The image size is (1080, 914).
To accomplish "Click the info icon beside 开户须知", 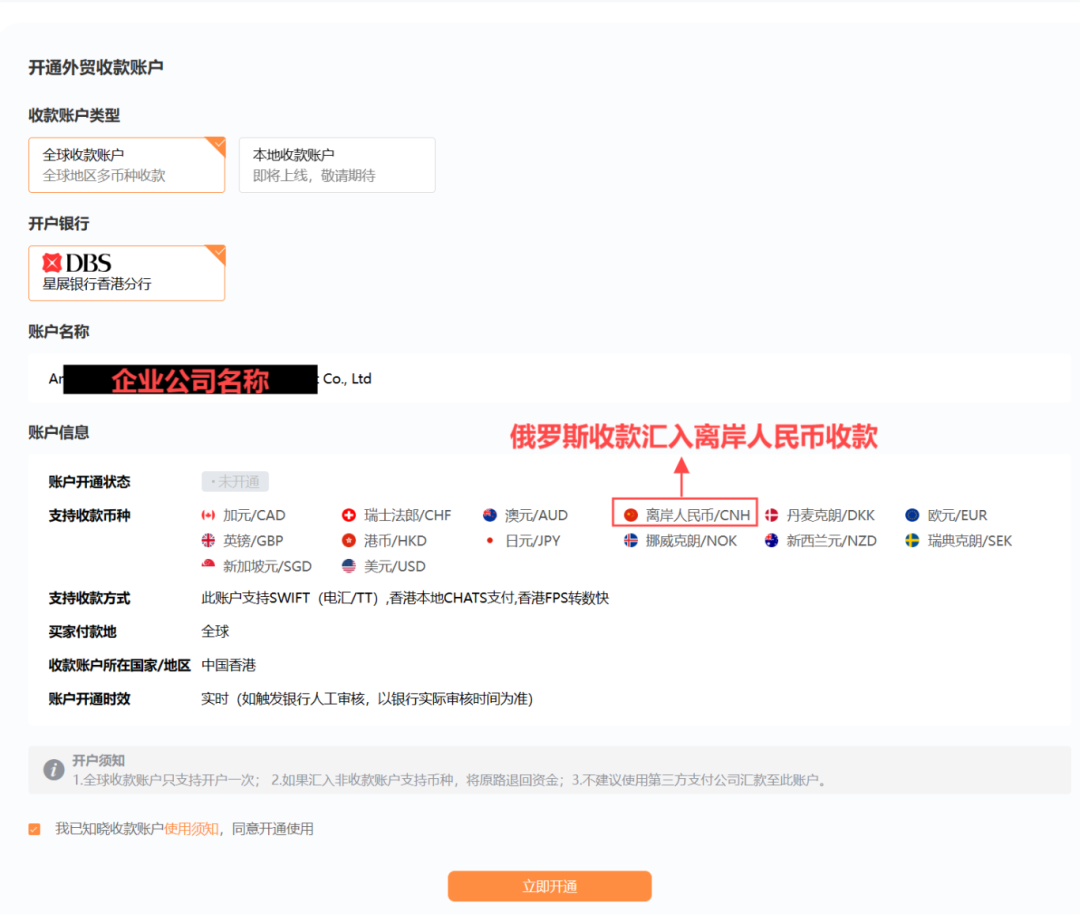I will (x=54, y=770).
